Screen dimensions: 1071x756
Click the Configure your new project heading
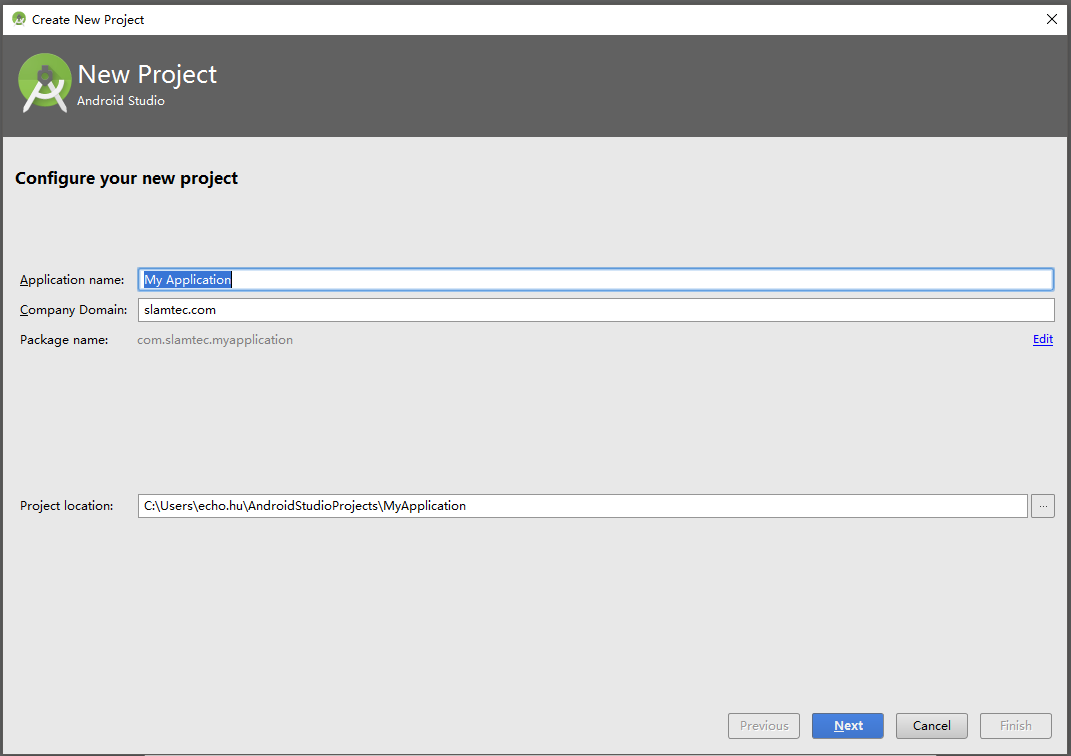[x=126, y=177]
